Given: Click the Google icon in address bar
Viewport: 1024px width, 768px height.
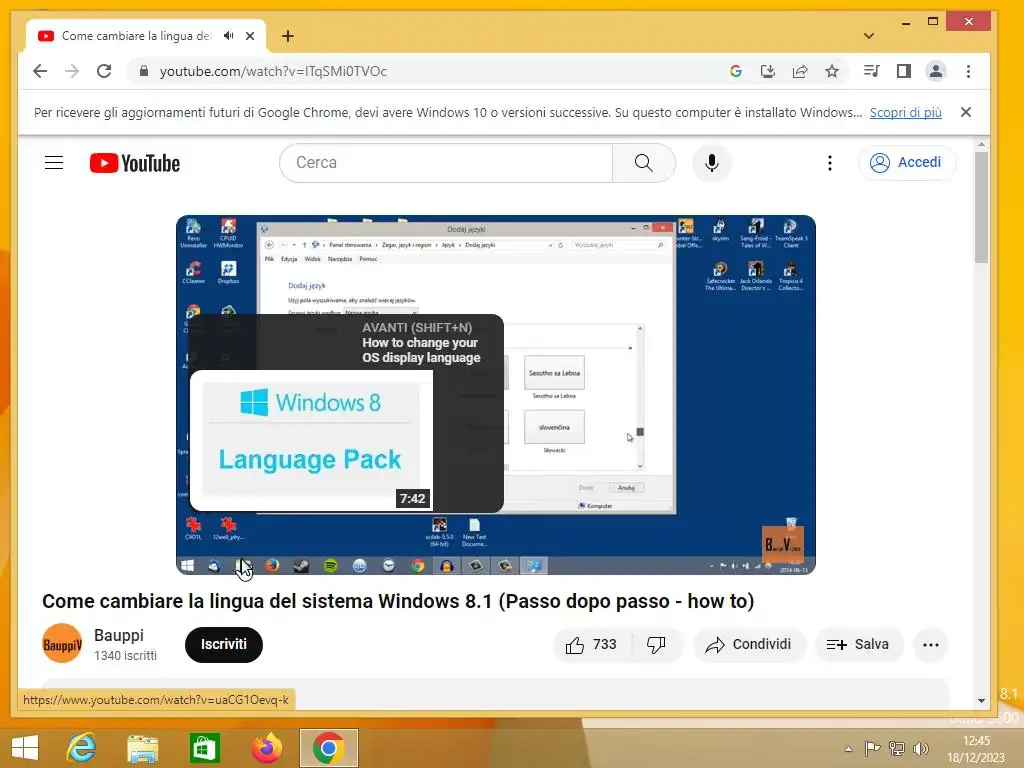Looking at the screenshot, I should pyautogui.click(x=735, y=71).
